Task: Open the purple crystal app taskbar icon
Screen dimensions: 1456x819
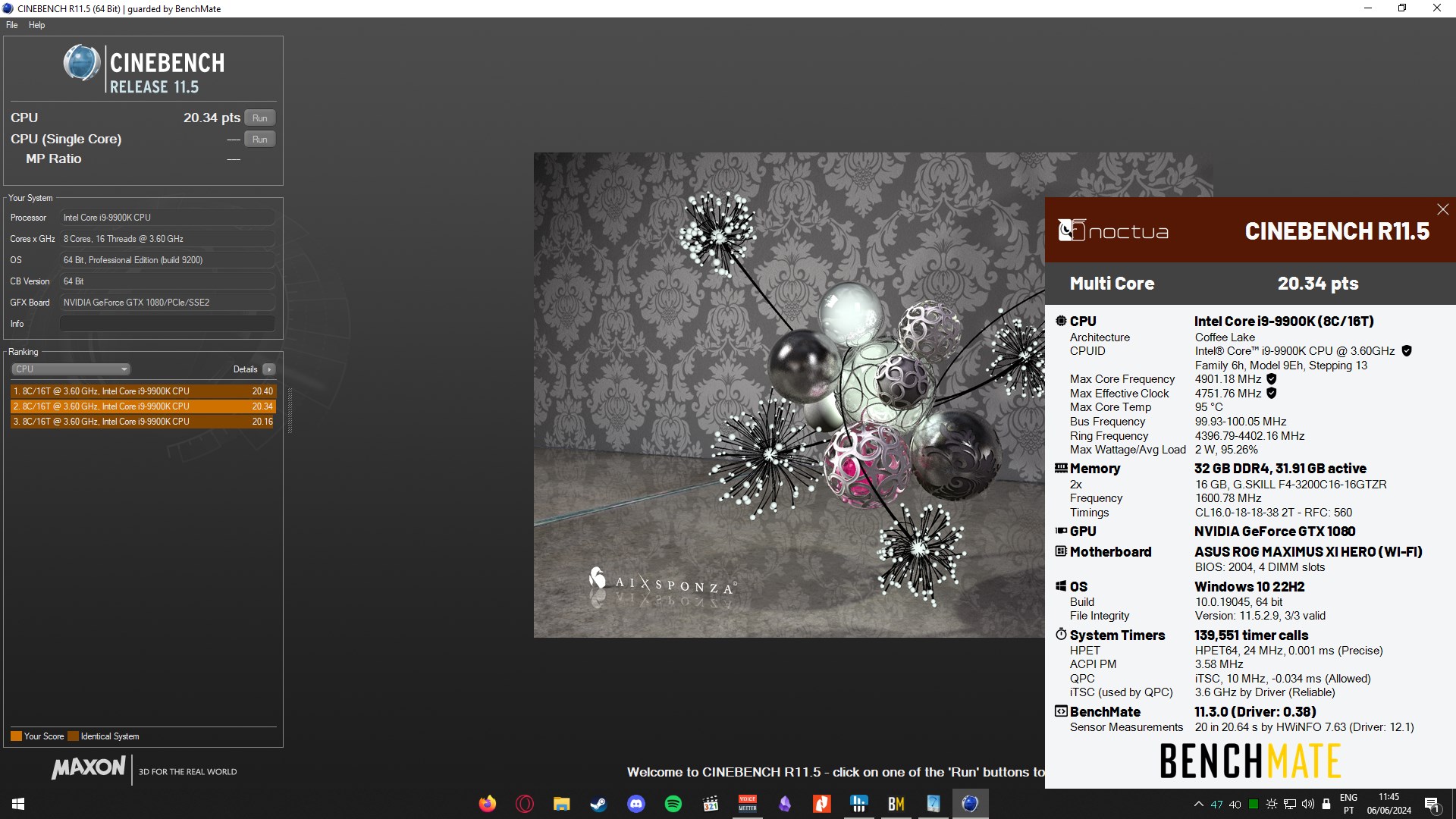Action: (785, 804)
